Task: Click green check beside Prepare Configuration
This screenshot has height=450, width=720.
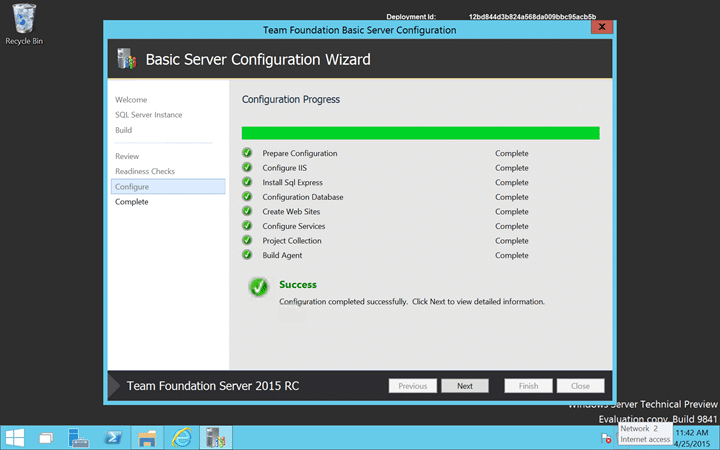Action: coord(247,152)
